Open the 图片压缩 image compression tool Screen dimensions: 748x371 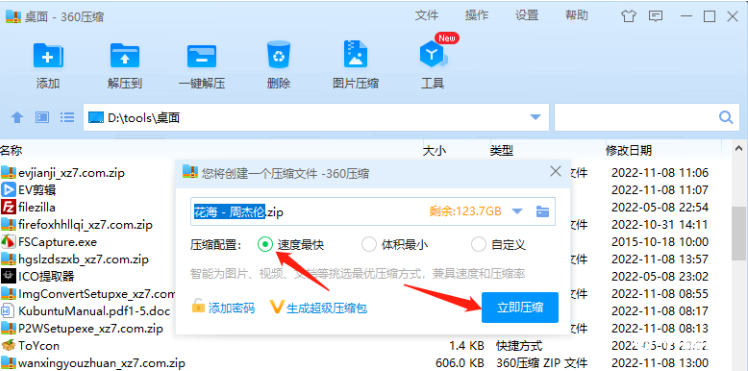(355, 55)
